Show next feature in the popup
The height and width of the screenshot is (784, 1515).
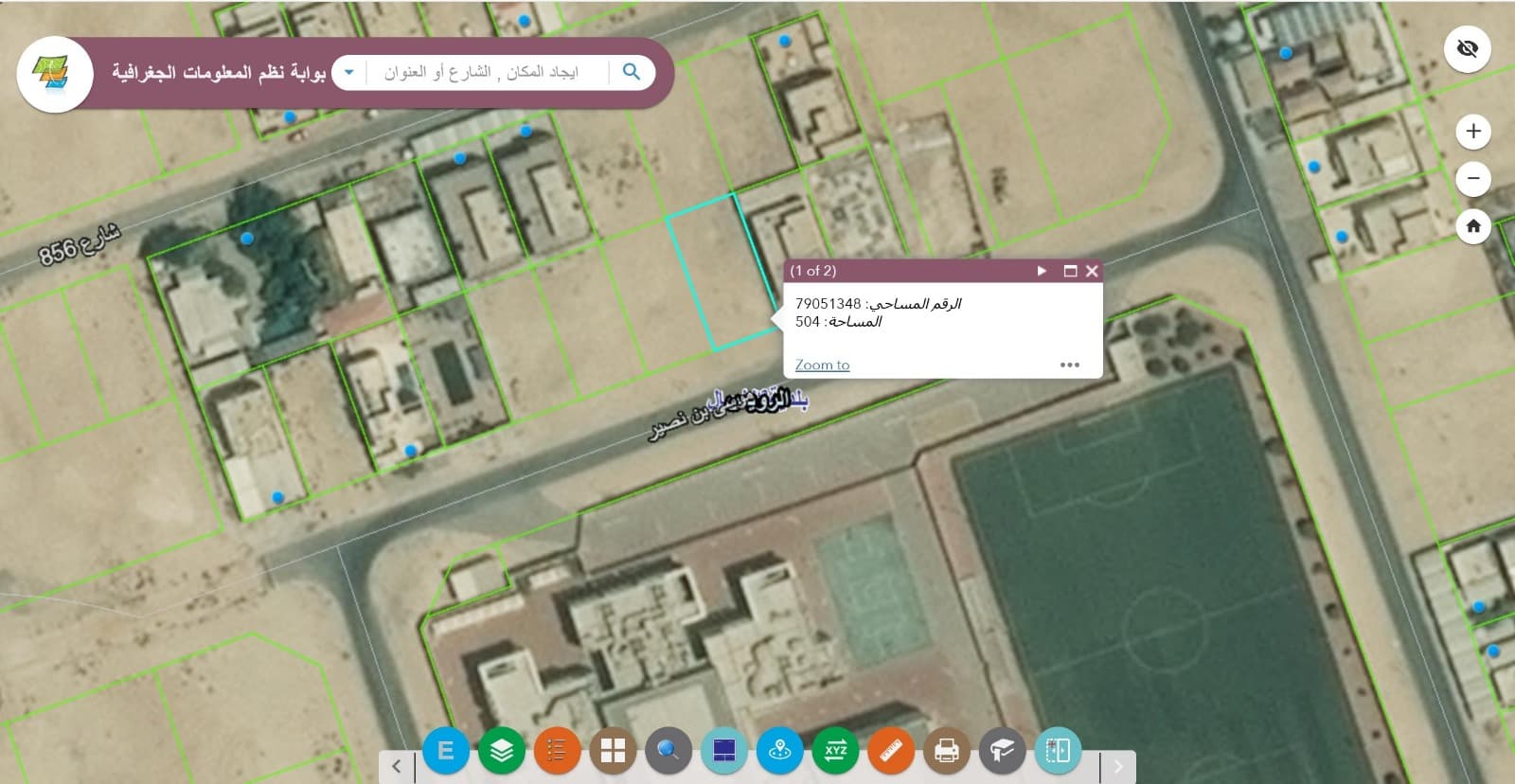click(x=1042, y=271)
